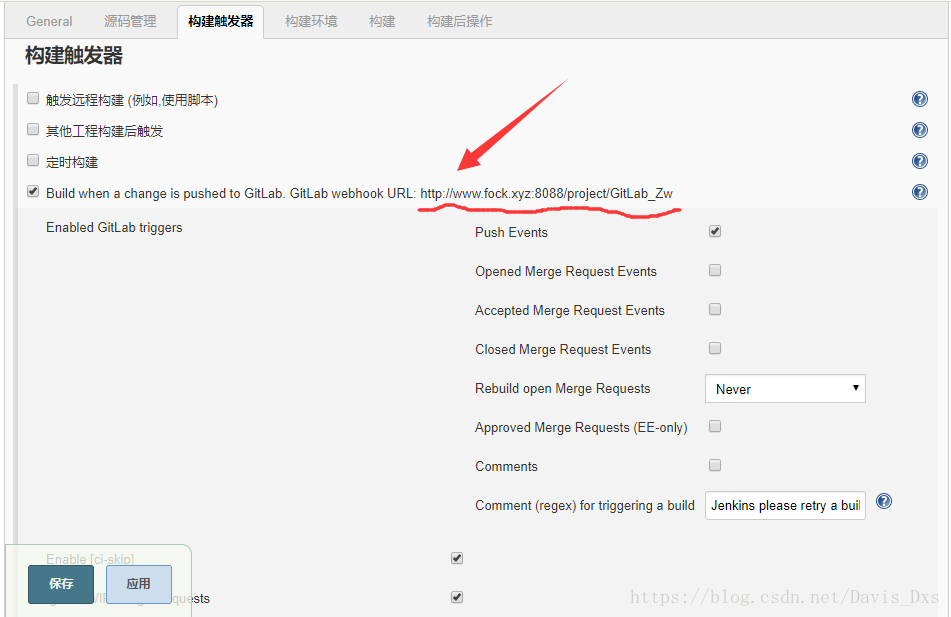The height and width of the screenshot is (617, 951).
Task: Check Approved Merge Requests (EE-only)
Action: tap(715, 427)
